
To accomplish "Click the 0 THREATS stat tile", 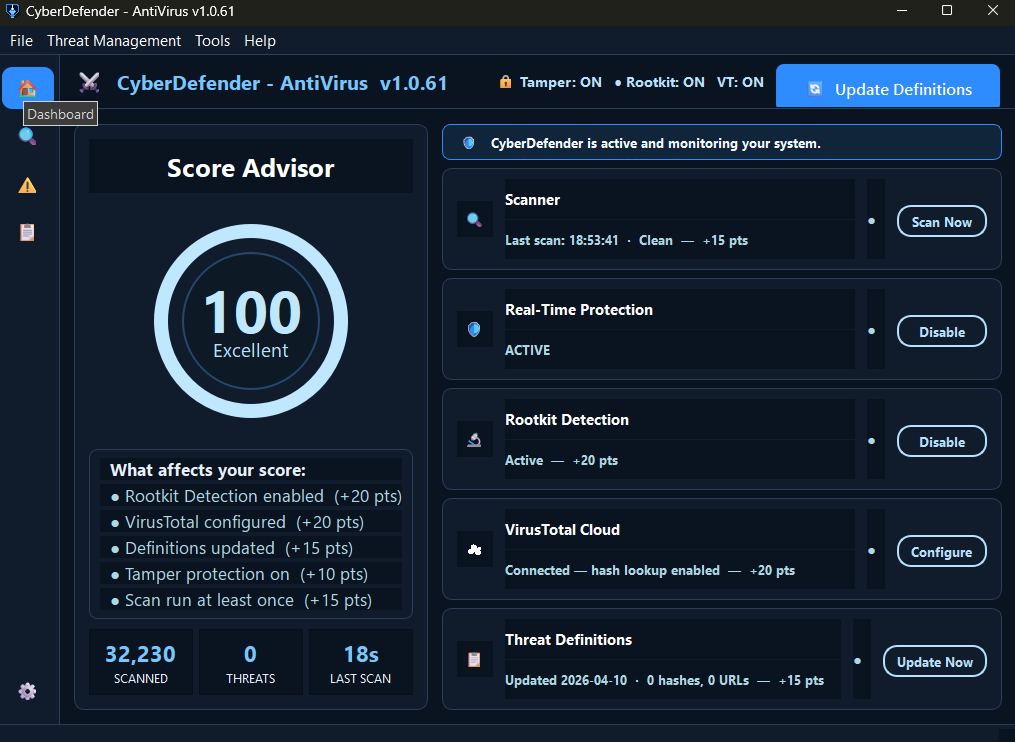I will point(251,662).
